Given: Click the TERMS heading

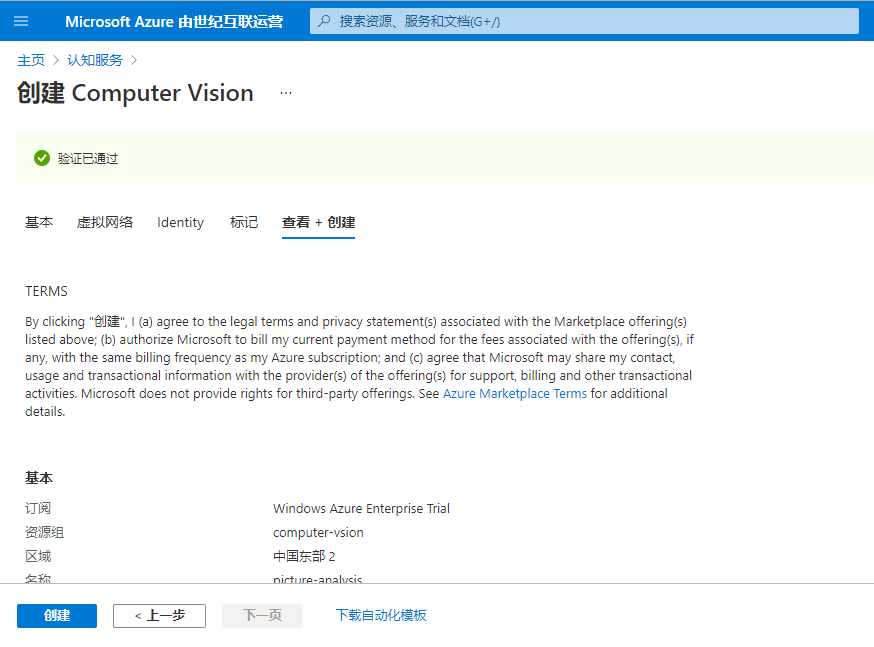Looking at the screenshot, I should tap(46, 291).
